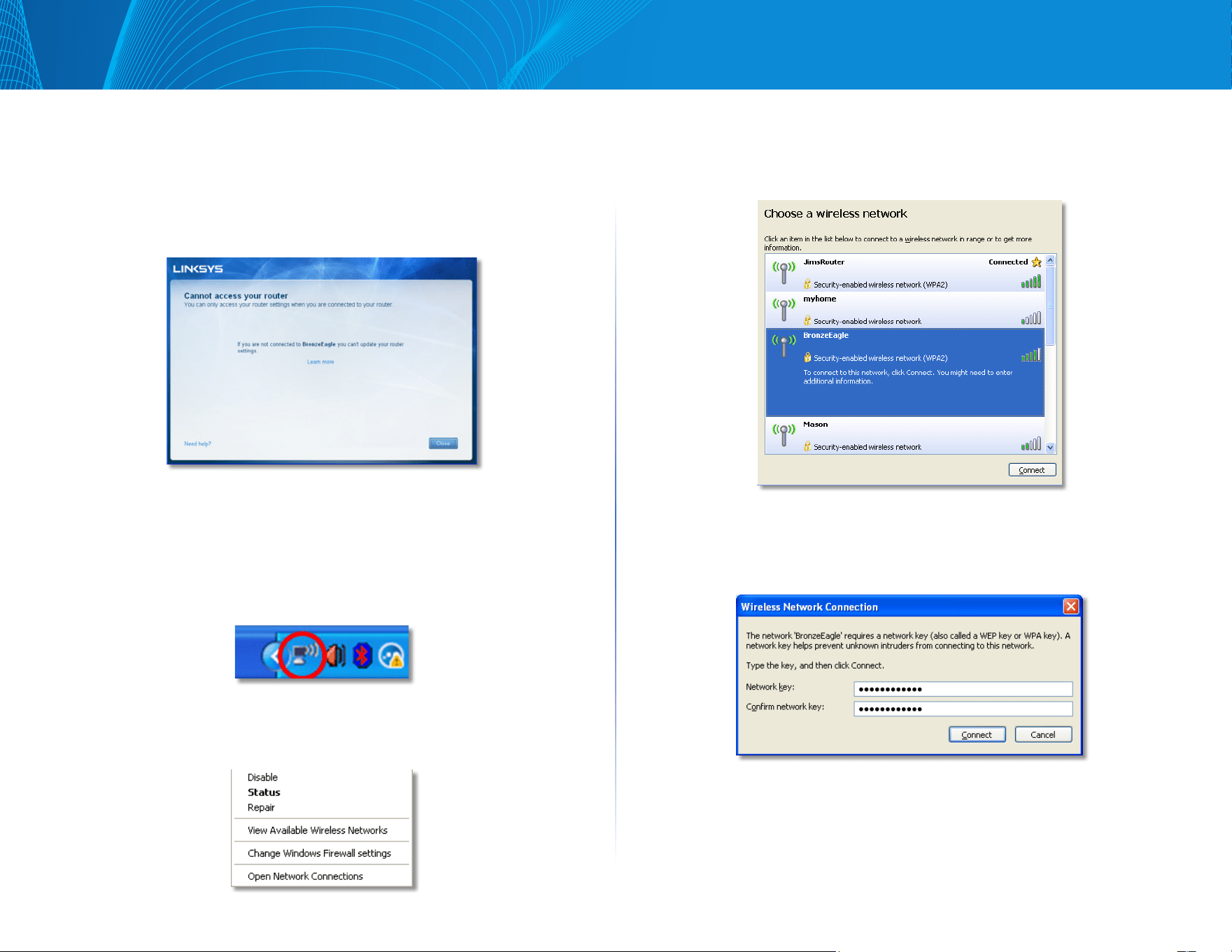Click Connect in Choose a wireless network
This screenshot has width=1232, height=952.
click(x=1032, y=470)
